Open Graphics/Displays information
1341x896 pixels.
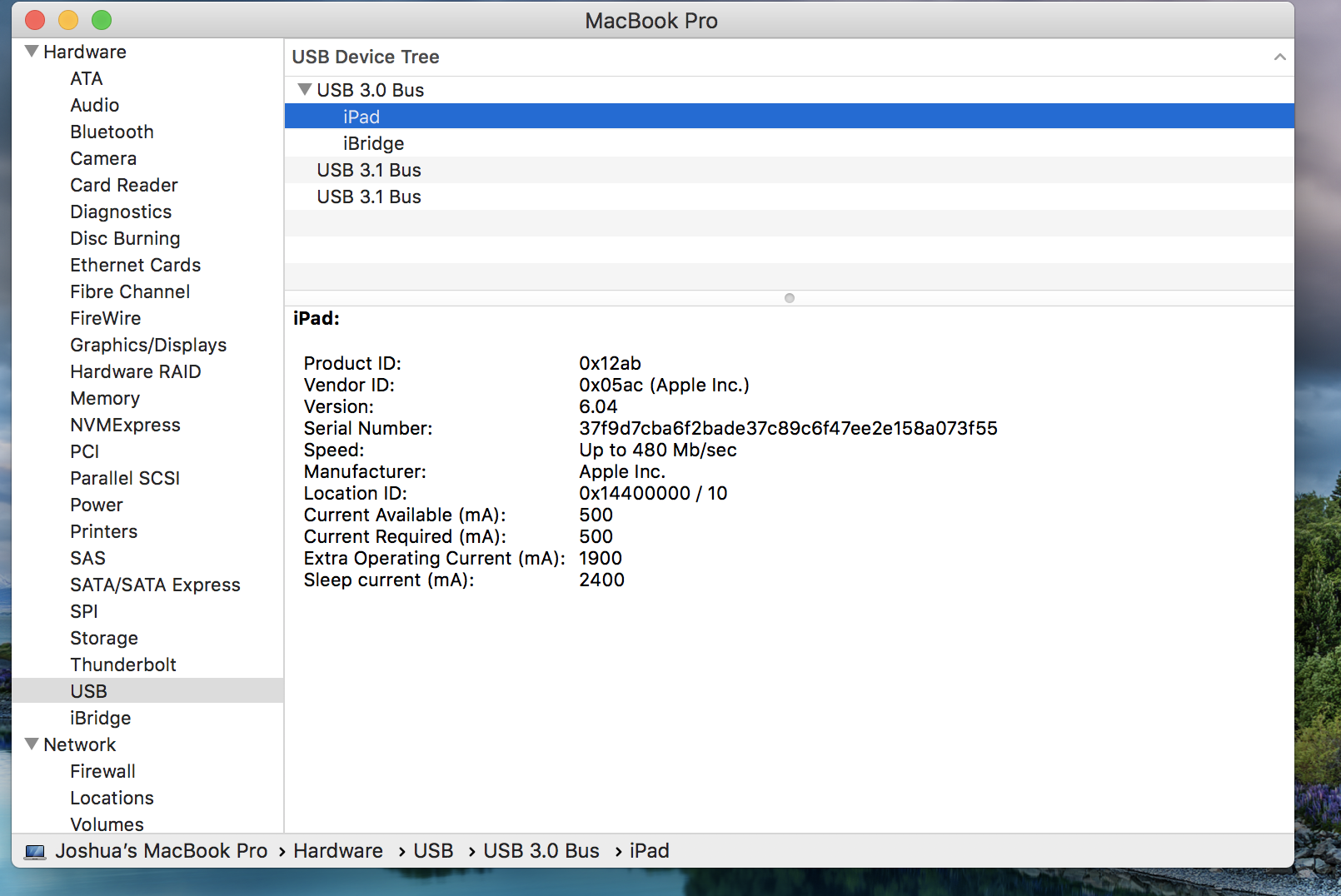pyautogui.click(x=148, y=345)
